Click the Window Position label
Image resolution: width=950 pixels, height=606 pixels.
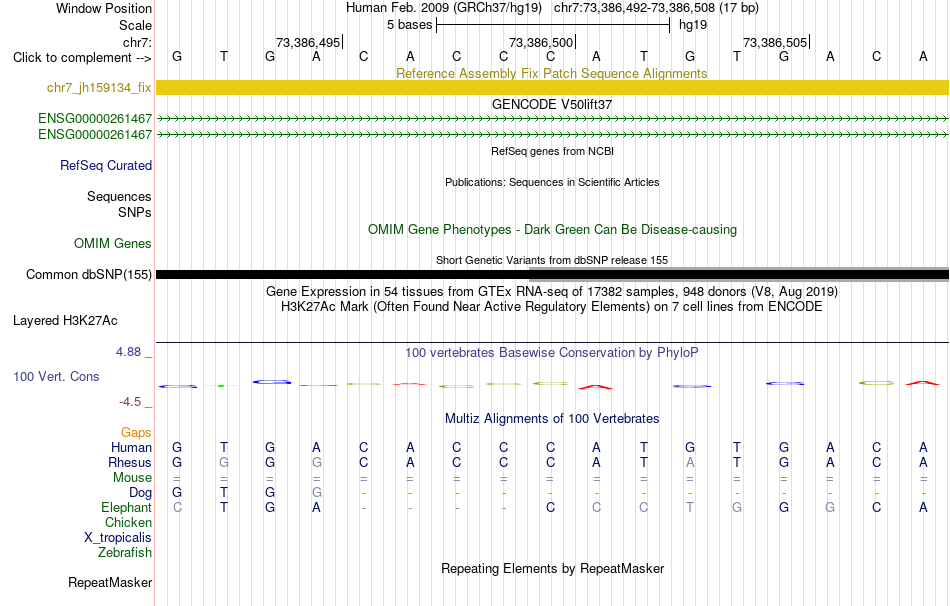pyautogui.click(x=104, y=8)
